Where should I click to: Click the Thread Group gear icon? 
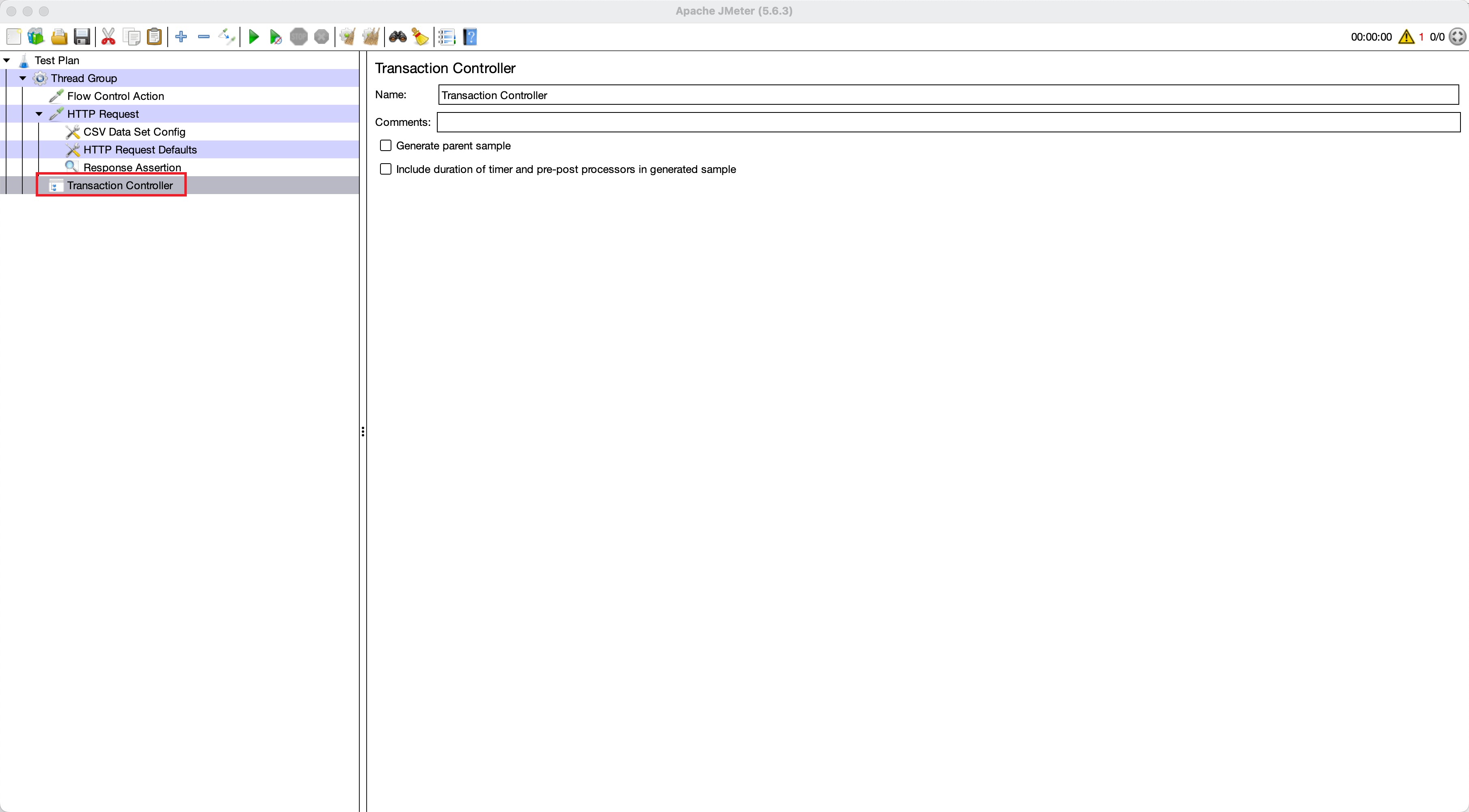[x=40, y=78]
